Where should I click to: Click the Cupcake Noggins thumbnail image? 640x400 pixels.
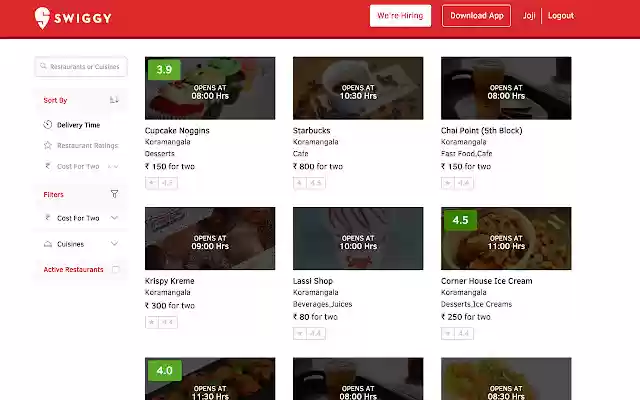pos(210,88)
